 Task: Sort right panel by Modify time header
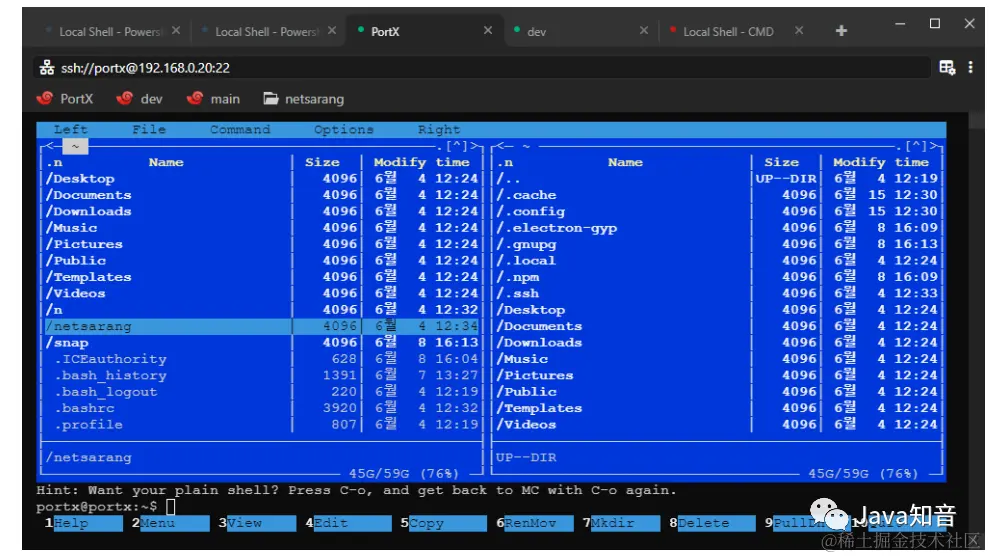pyautogui.click(x=881, y=162)
